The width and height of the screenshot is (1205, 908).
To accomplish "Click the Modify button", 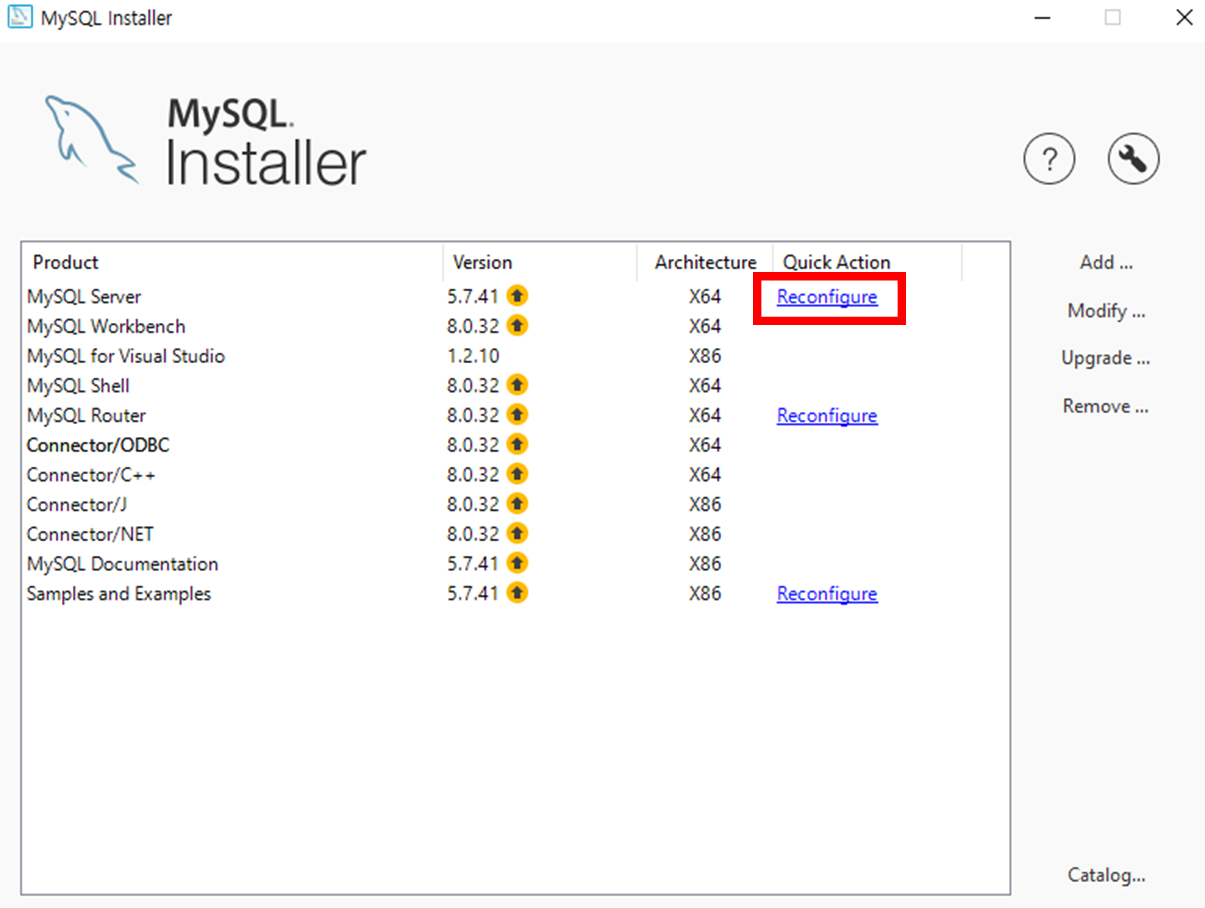I will coord(1106,310).
